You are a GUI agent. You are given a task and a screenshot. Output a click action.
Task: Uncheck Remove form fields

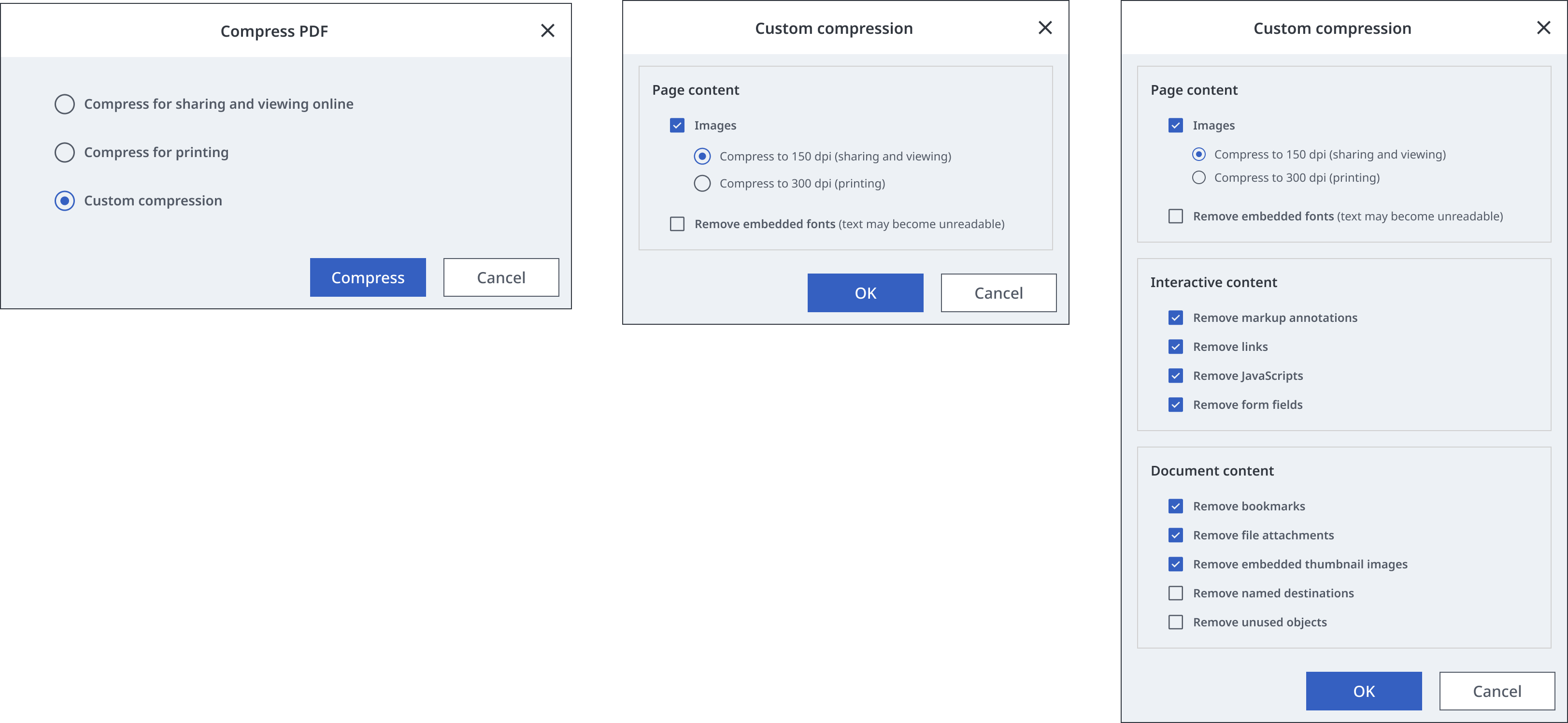[x=1175, y=405]
